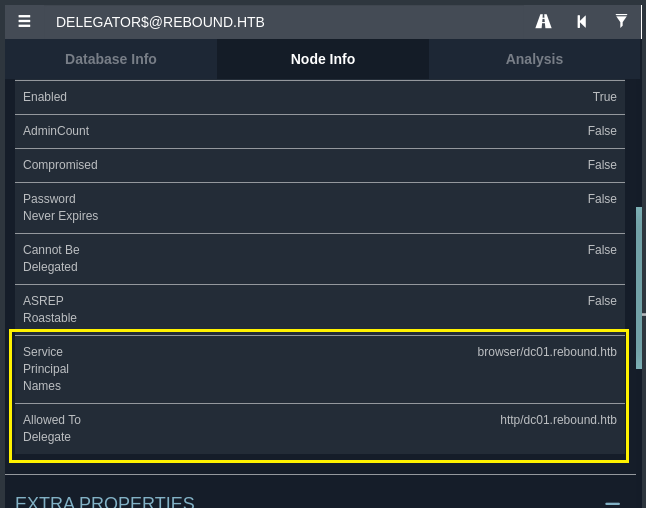
Task: Click the http/dc01.rebound.htb delegation value
Action: coord(558,420)
